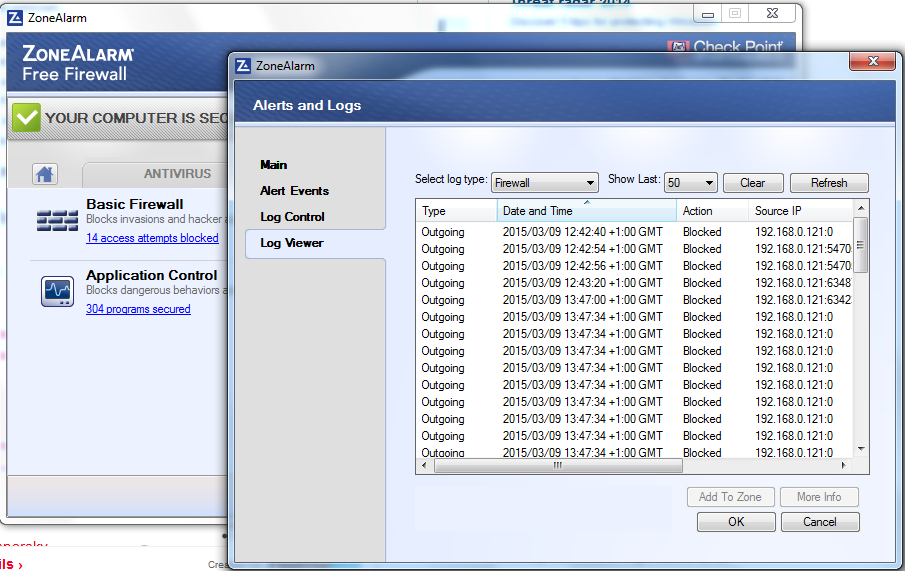The width and height of the screenshot is (905, 571).
Task: Click the vertical scrollbar thumb in log list
Action: coord(860,245)
